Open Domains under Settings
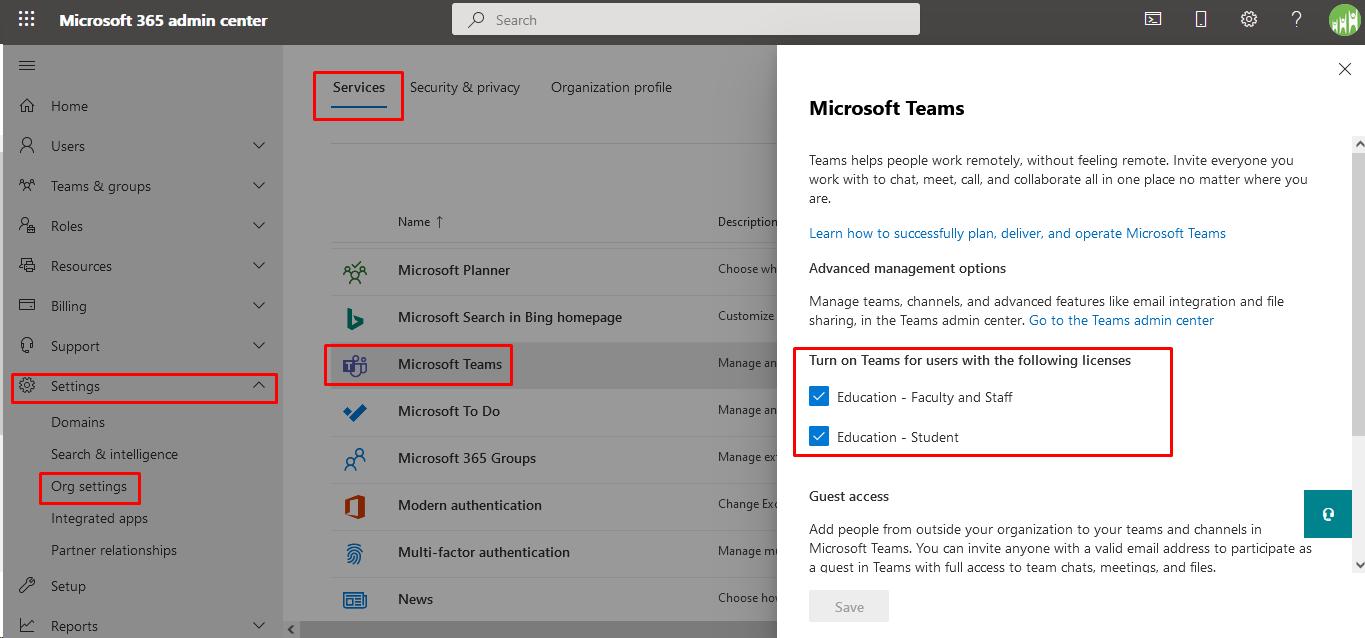Image resolution: width=1365 pixels, height=638 pixels. [x=78, y=422]
